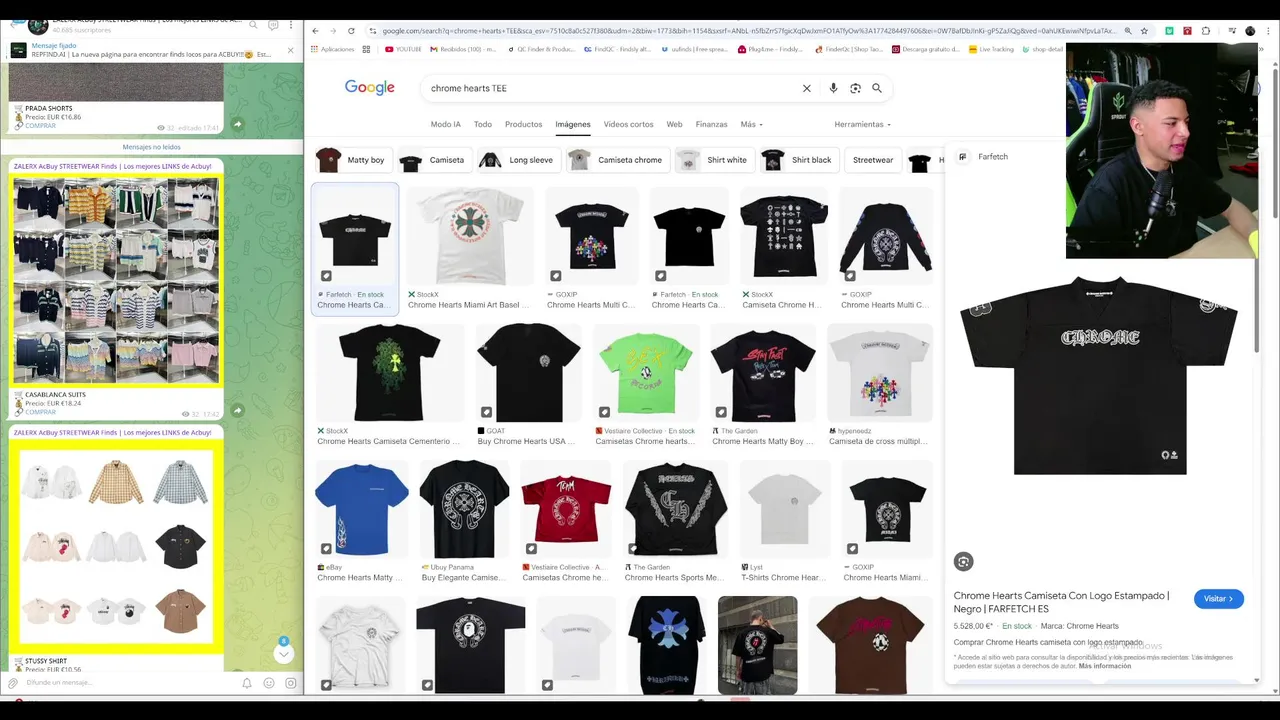This screenshot has width=1280, height=720.
Task: Toggle the Camiseta filter chip
Action: (434, 160)
